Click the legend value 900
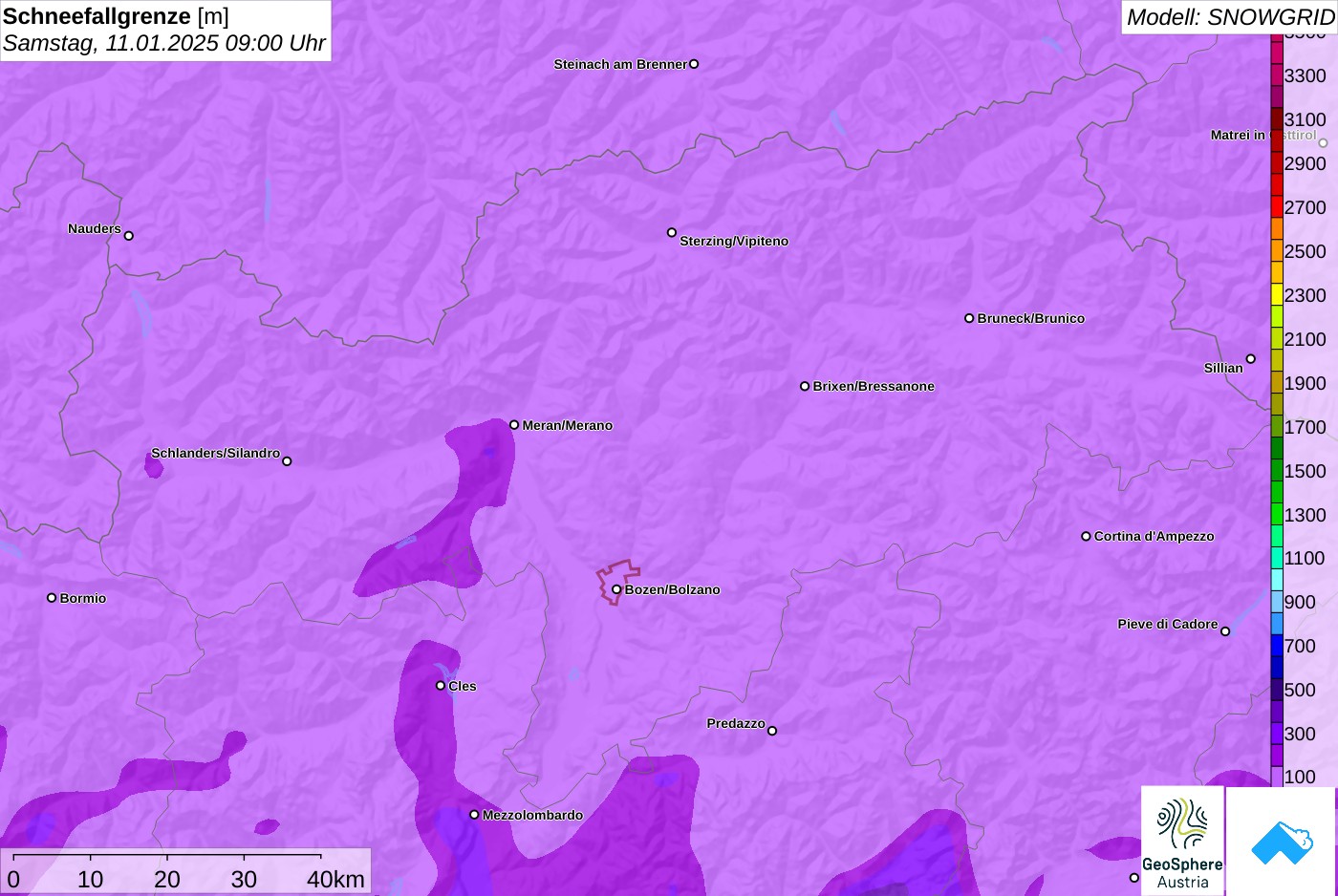 click(x=1300, y=602)
